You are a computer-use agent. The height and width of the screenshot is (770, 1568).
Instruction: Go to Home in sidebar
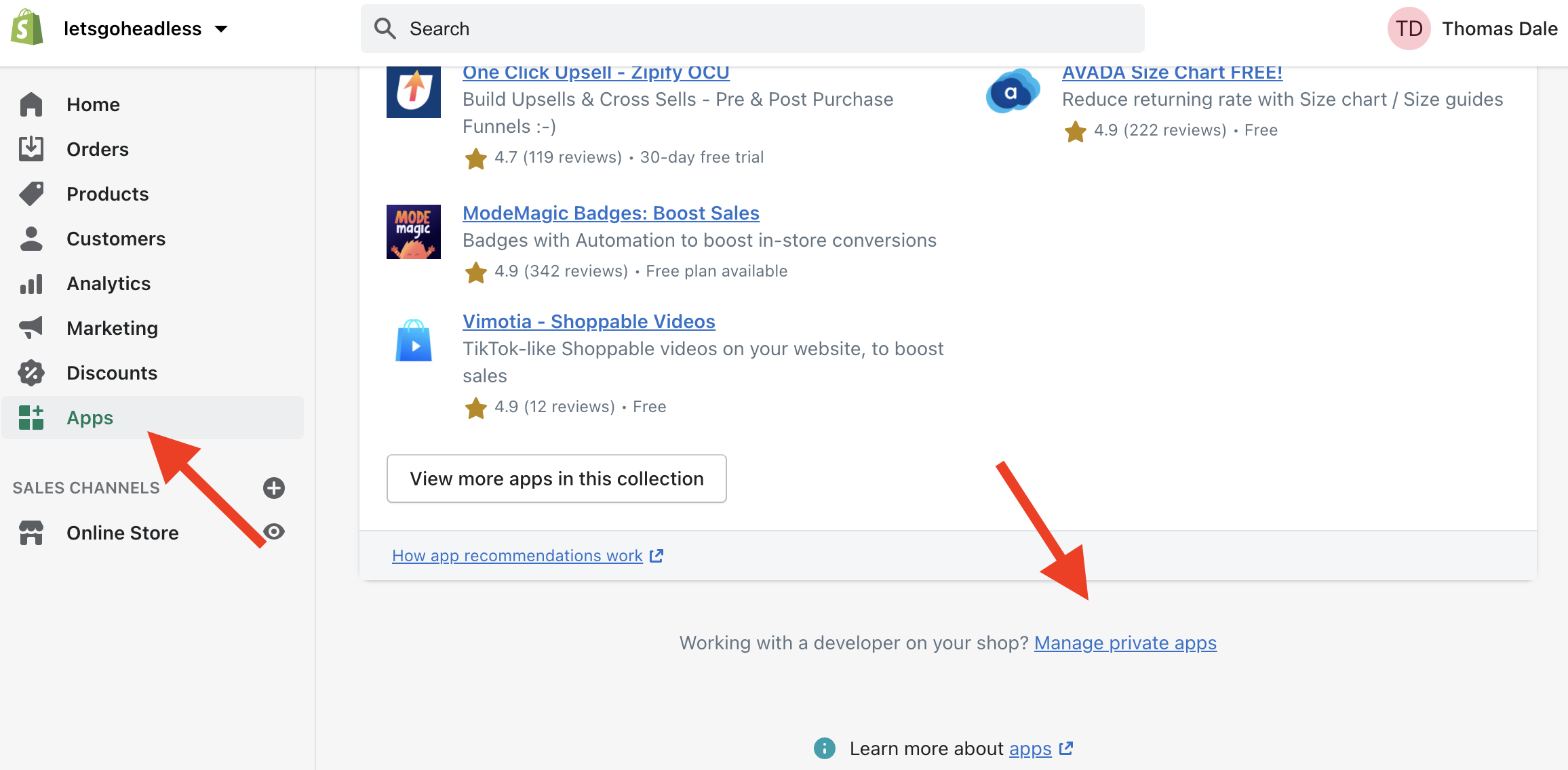[93, 104]
